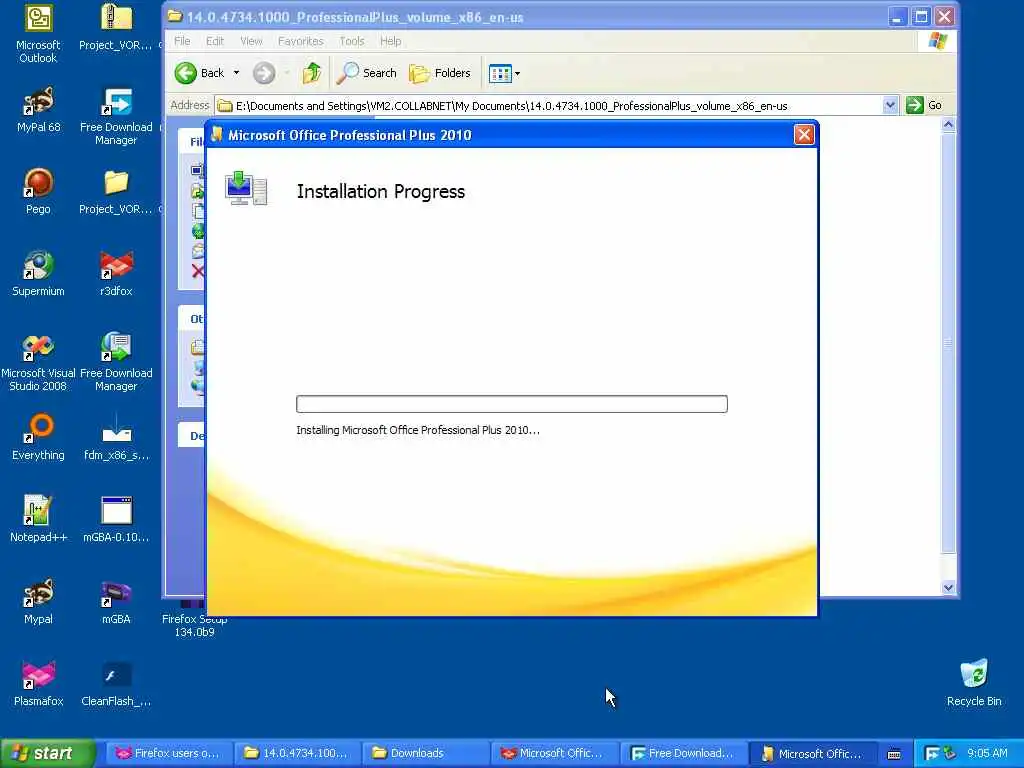
Task: Open Everything search shortcut
Action: 38,438
